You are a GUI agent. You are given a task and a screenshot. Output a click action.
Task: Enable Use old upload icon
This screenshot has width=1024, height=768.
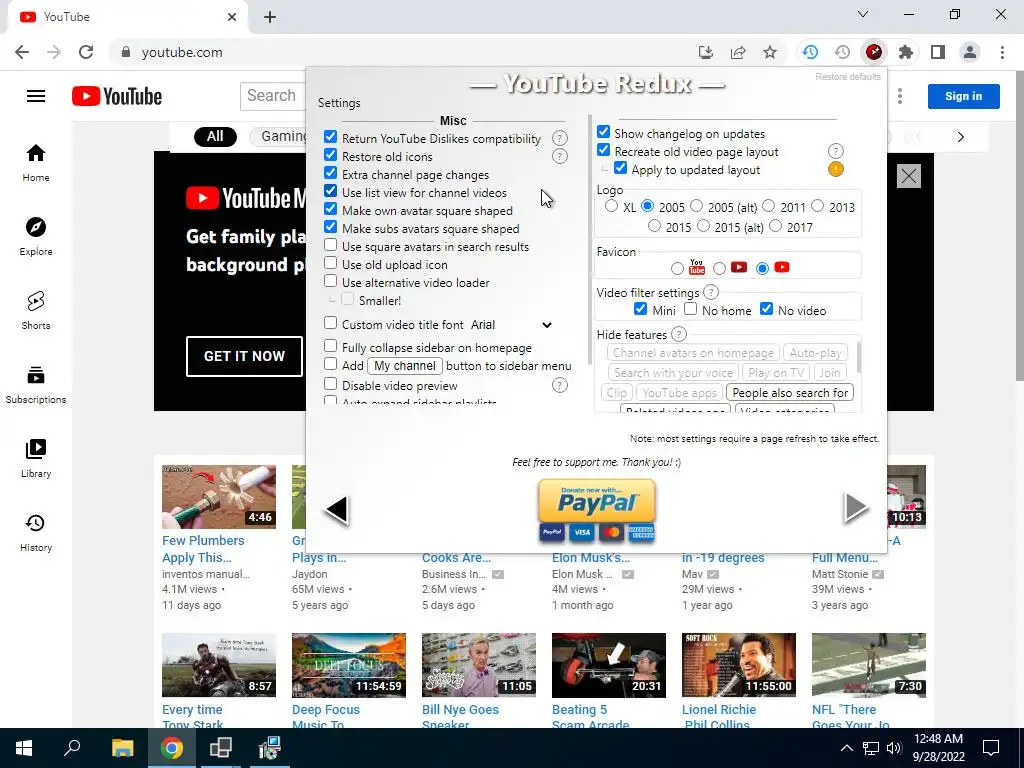click(330, 263)
